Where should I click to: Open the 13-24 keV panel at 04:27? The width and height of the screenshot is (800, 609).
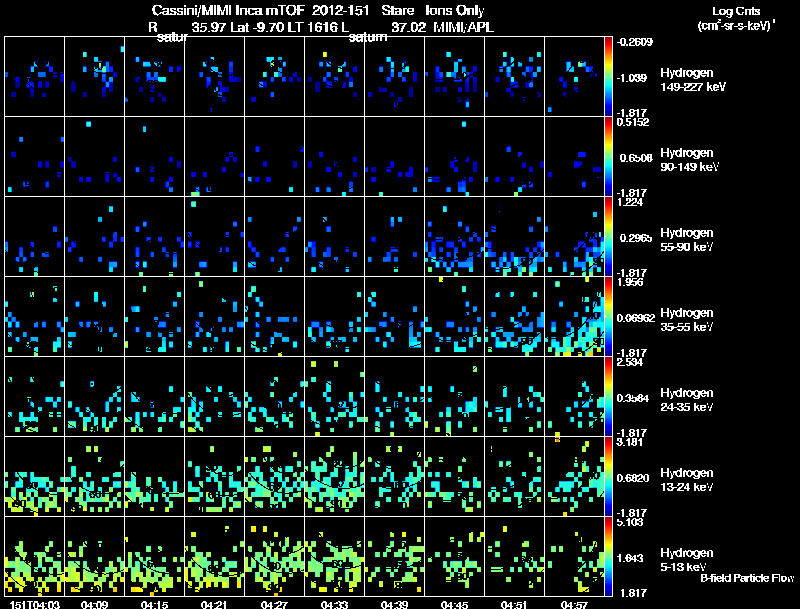point(274,476)
